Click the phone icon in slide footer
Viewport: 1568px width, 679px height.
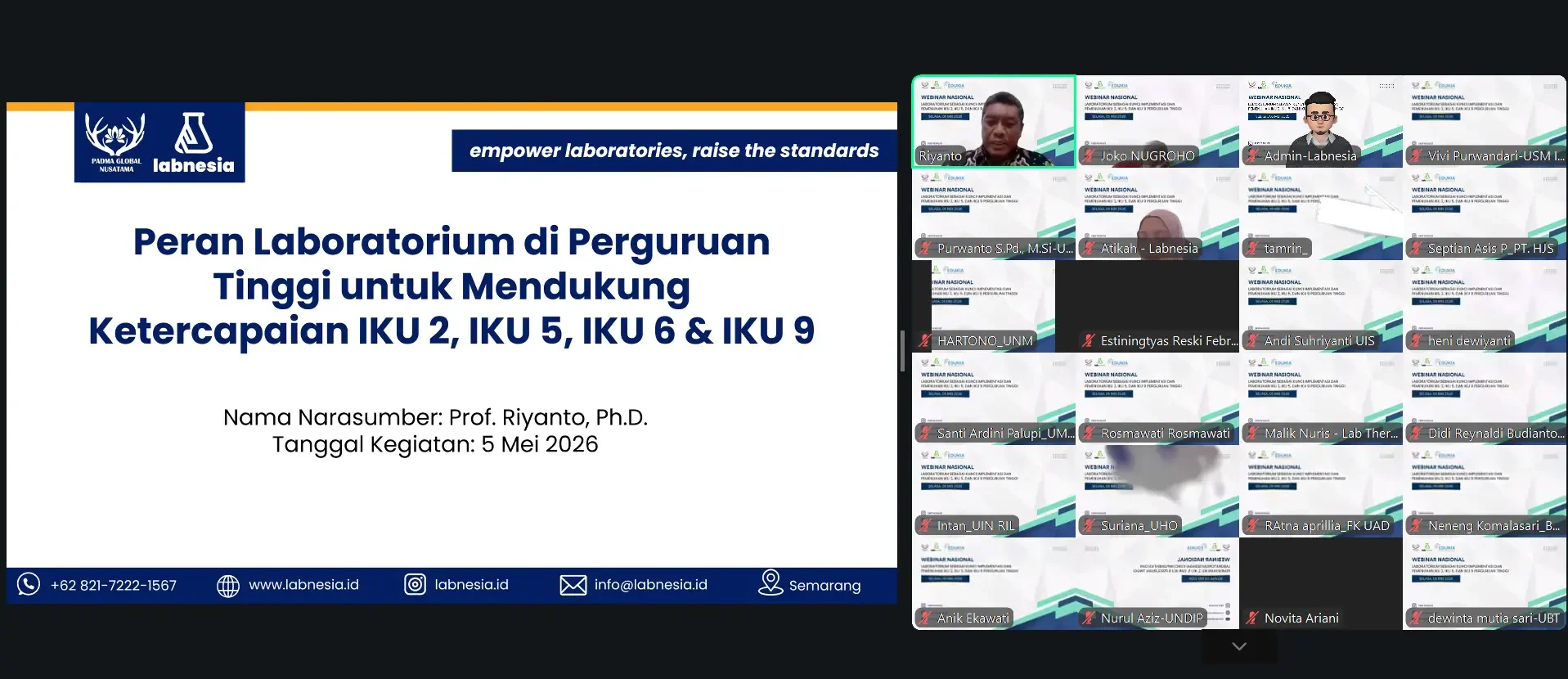coord(29,584)
